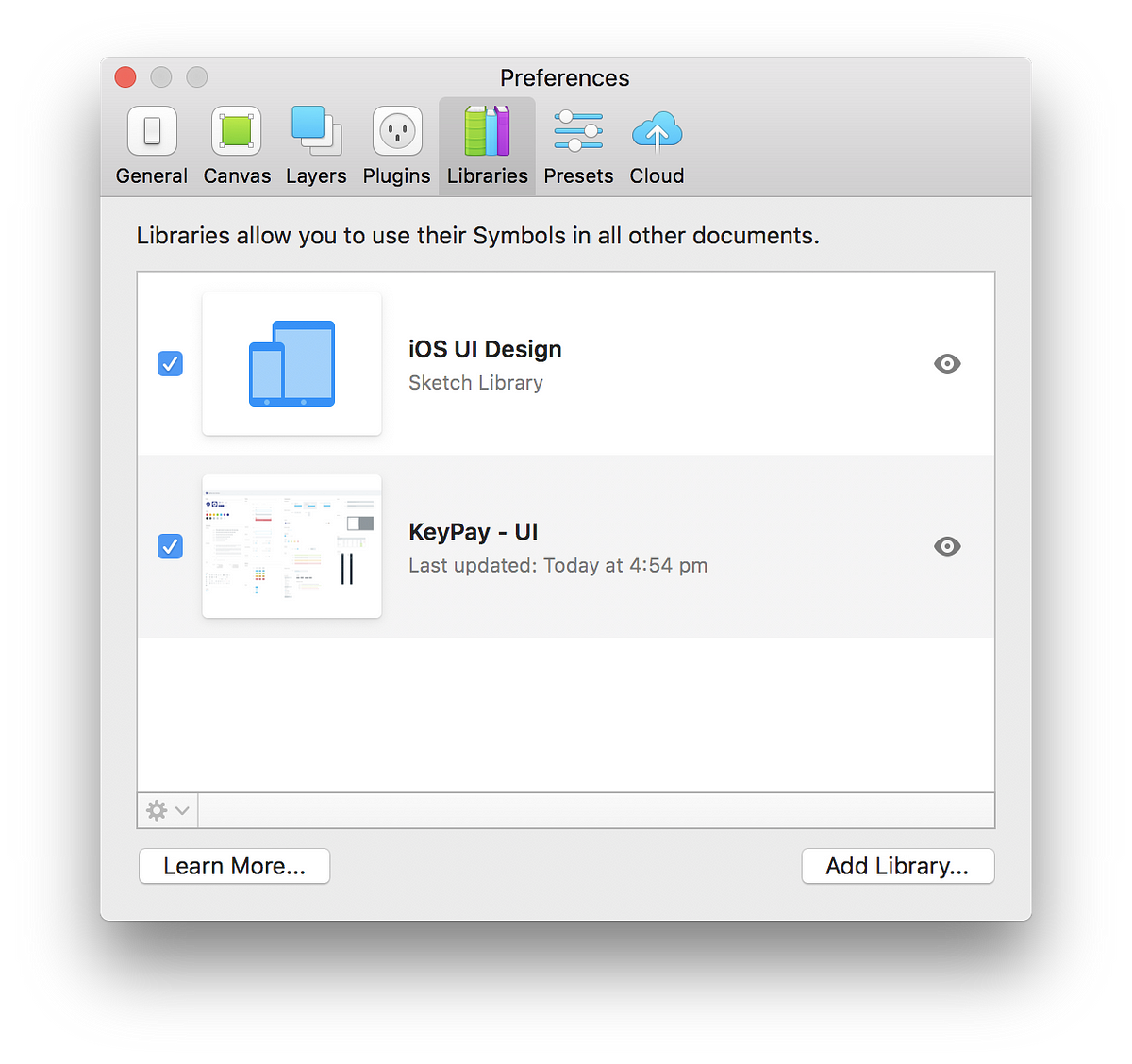
Task: Select the Libraries preferences tab
Action: coord(487,146)
